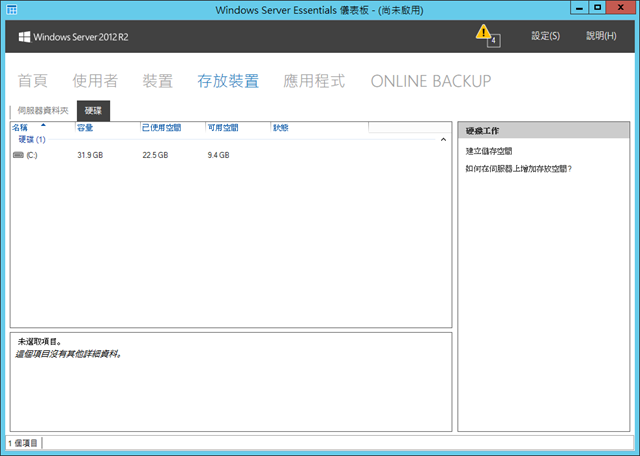Click the 硬碟工作 tasks panel header
The image size is (640, 456).
[544, 131]
